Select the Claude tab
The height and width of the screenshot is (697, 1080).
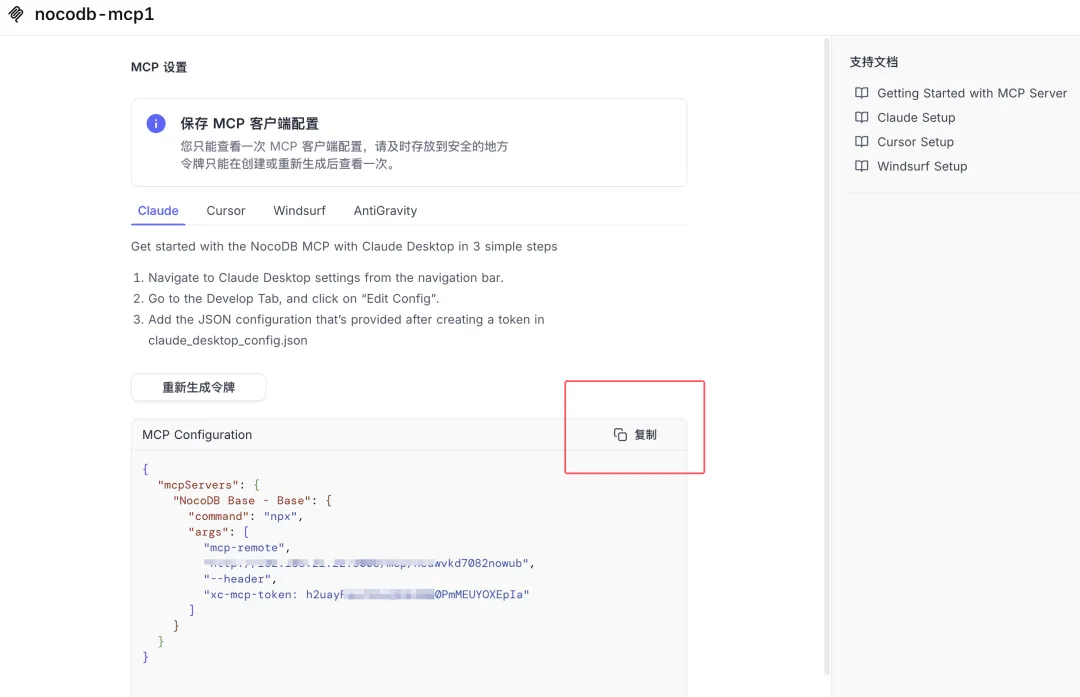(158, 211)
